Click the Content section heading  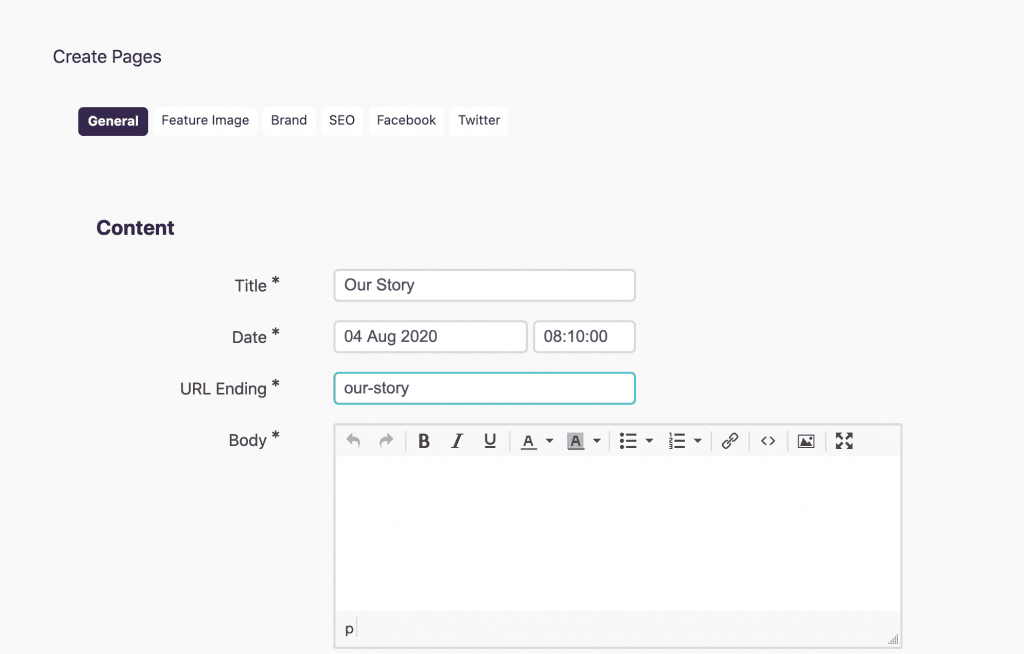(x=135, y=228)
